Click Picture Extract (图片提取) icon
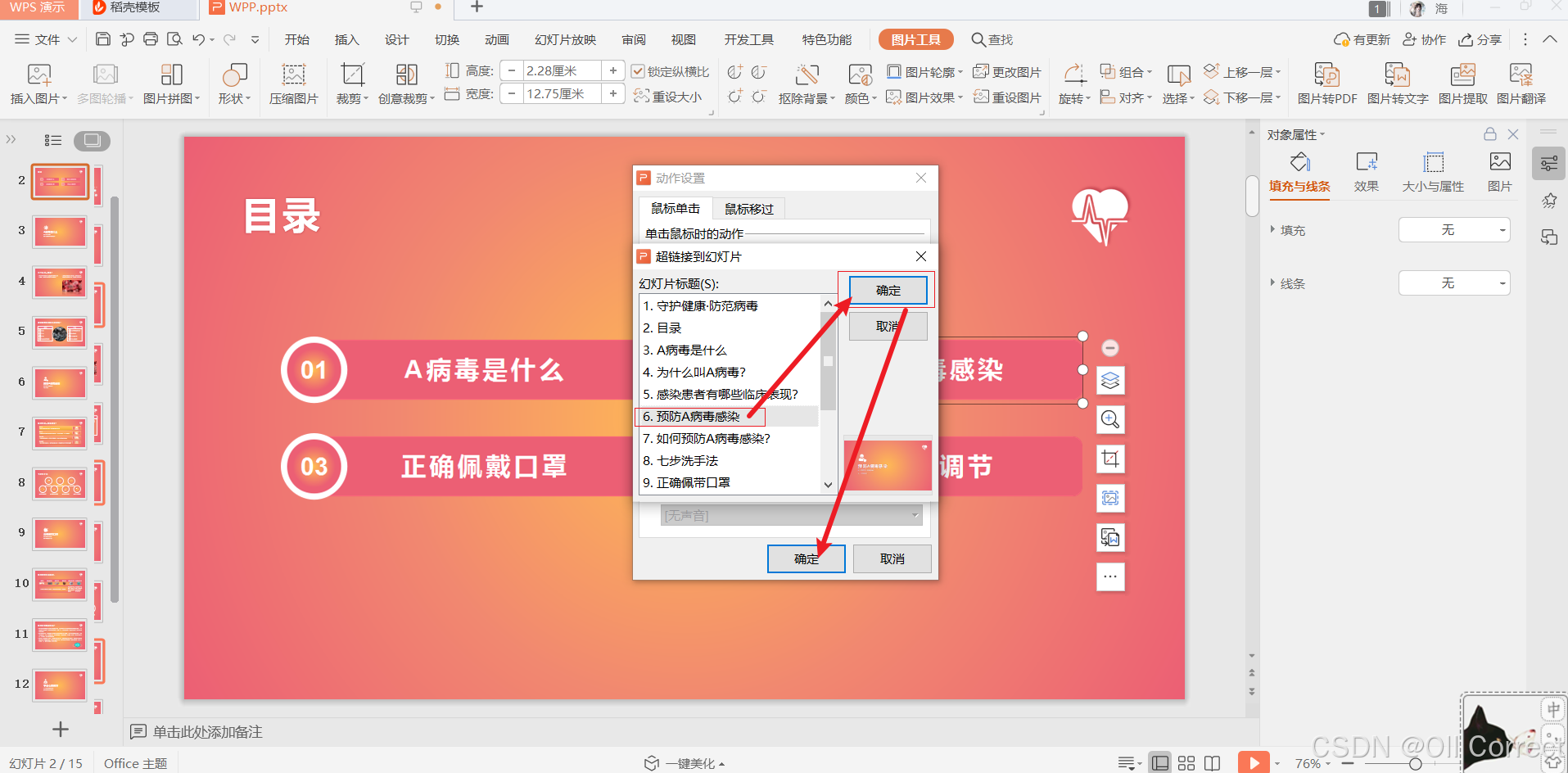This screenshot has width=1568, height=773. coord(1462,75)
